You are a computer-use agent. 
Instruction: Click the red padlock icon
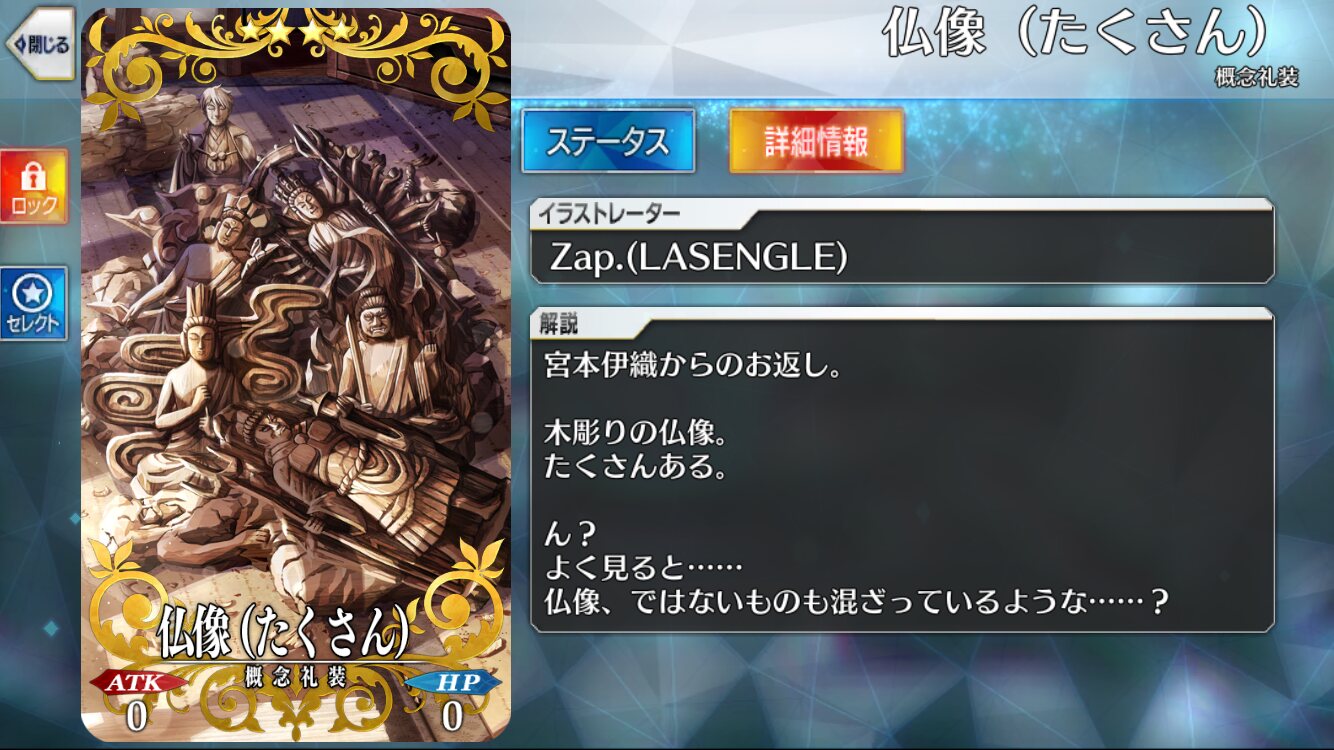[x=34, y=177]
